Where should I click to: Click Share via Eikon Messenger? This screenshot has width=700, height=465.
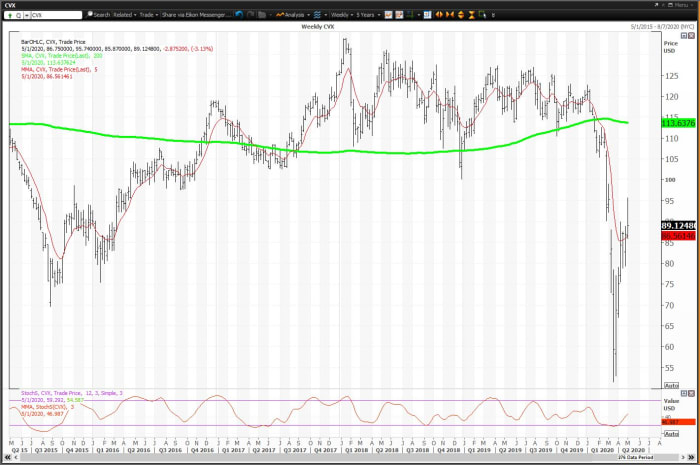pyautogui.click(x=196, y=15)
